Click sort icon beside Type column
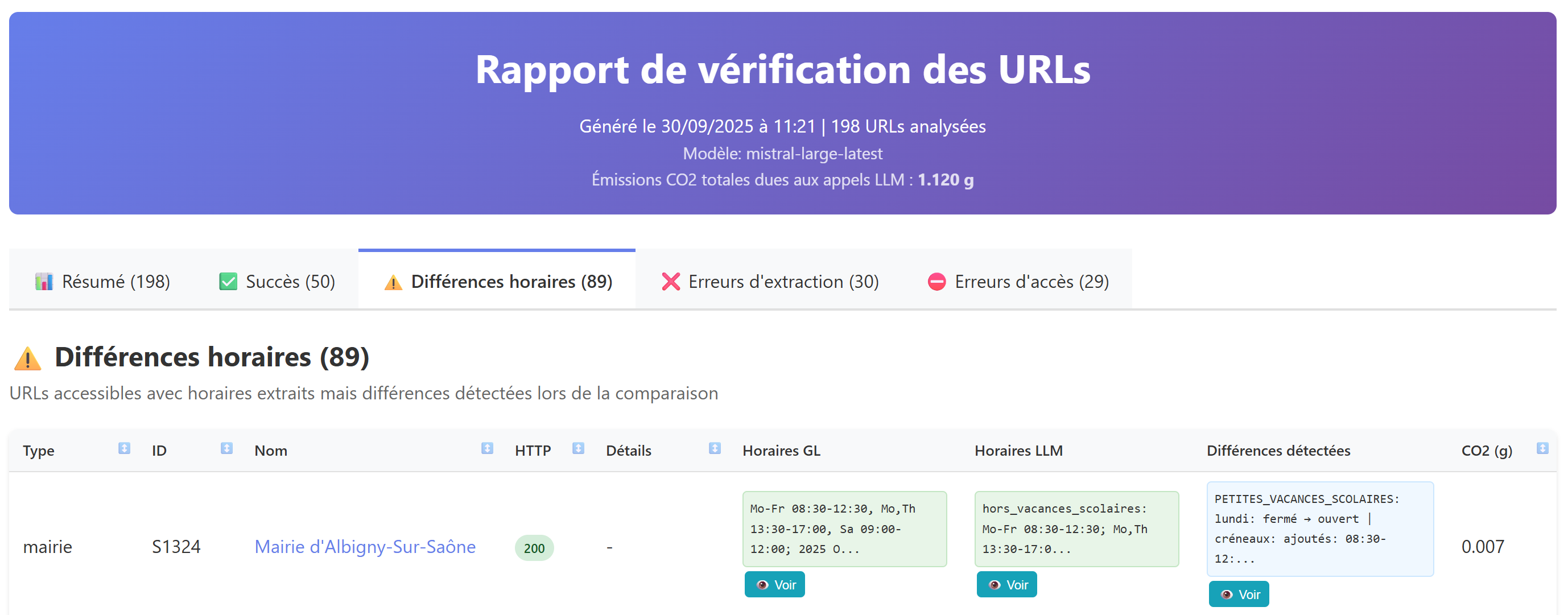Screen dimensions: 1568x615 [x=124, y=449]
